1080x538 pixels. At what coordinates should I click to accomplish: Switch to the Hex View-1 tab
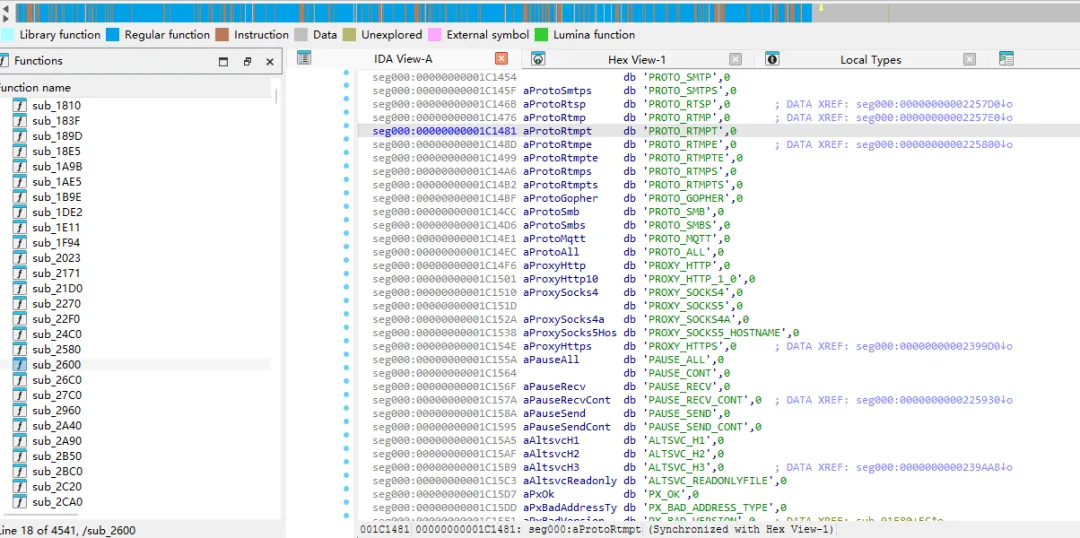pos(636,60)
